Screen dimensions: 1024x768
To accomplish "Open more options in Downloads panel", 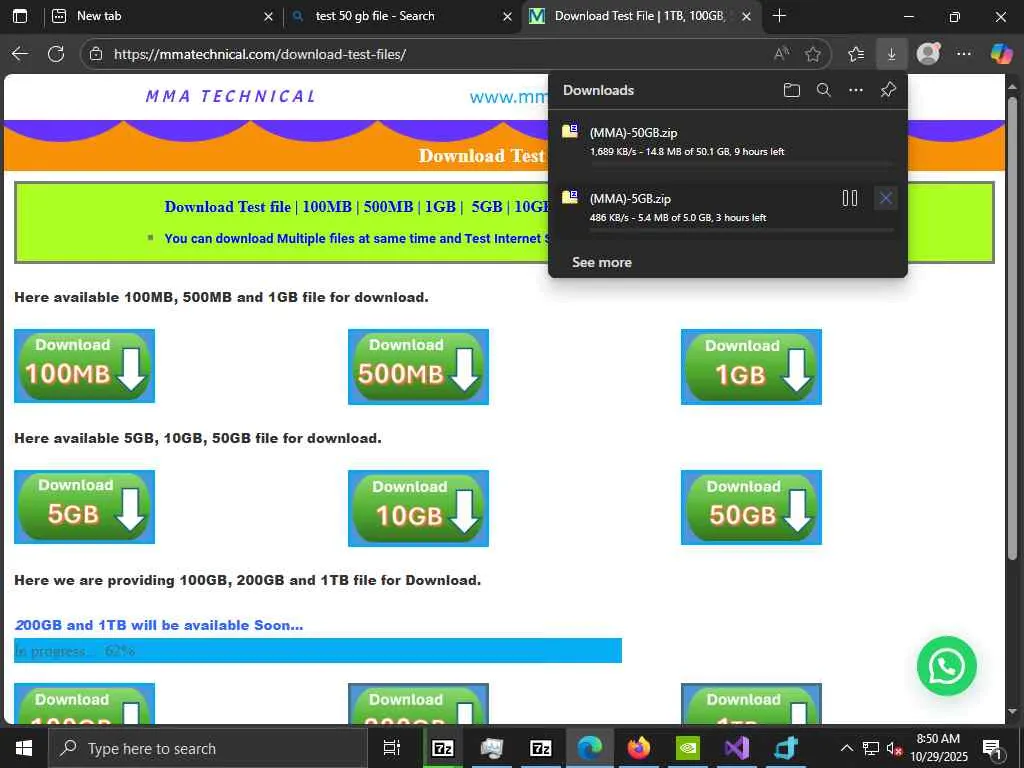I will click(856, 90).
